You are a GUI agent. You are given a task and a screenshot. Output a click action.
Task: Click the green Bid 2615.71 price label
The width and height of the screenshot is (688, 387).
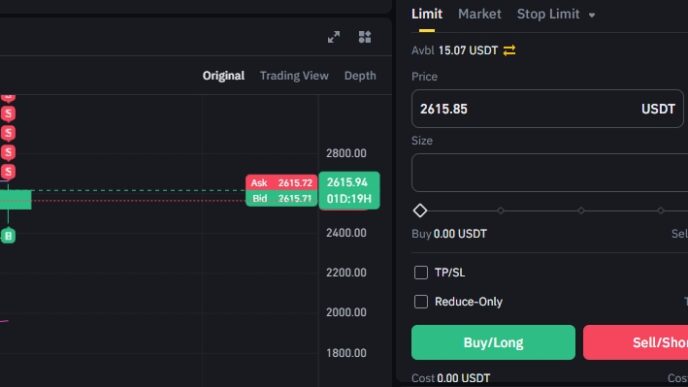pos(281,198)
